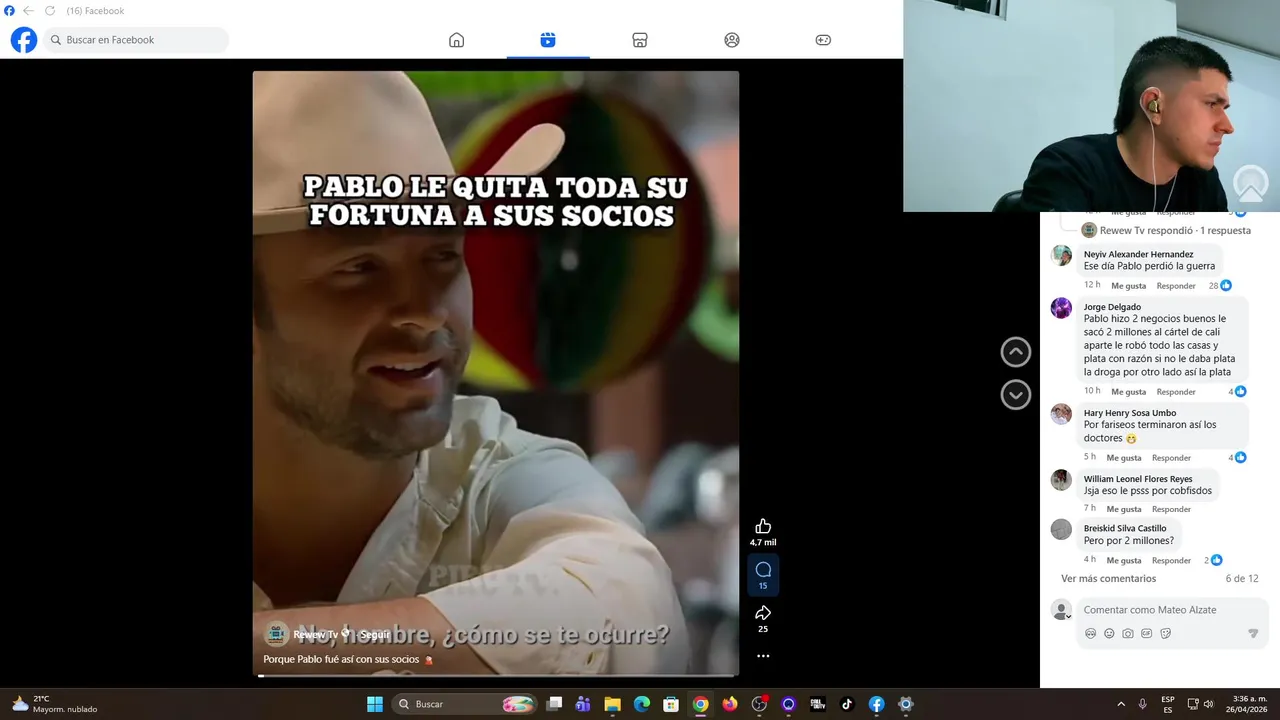Screen dimensions: 1280x720
Task: Attach a photo with camera icon
Action: 1128,633
